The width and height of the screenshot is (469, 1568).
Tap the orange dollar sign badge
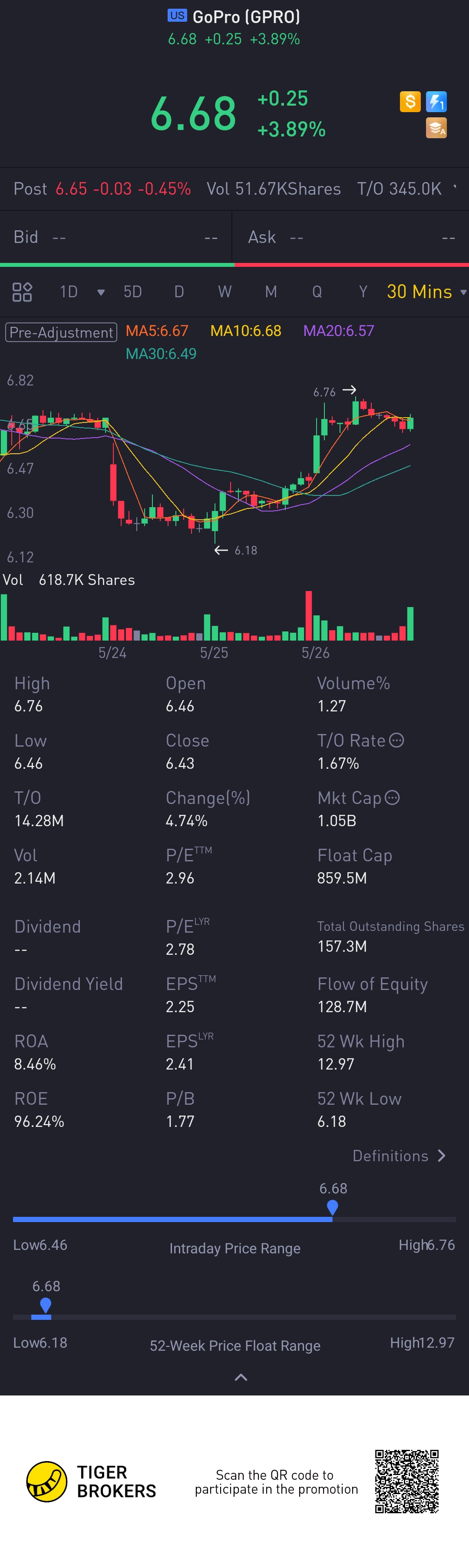click(410, 101)
